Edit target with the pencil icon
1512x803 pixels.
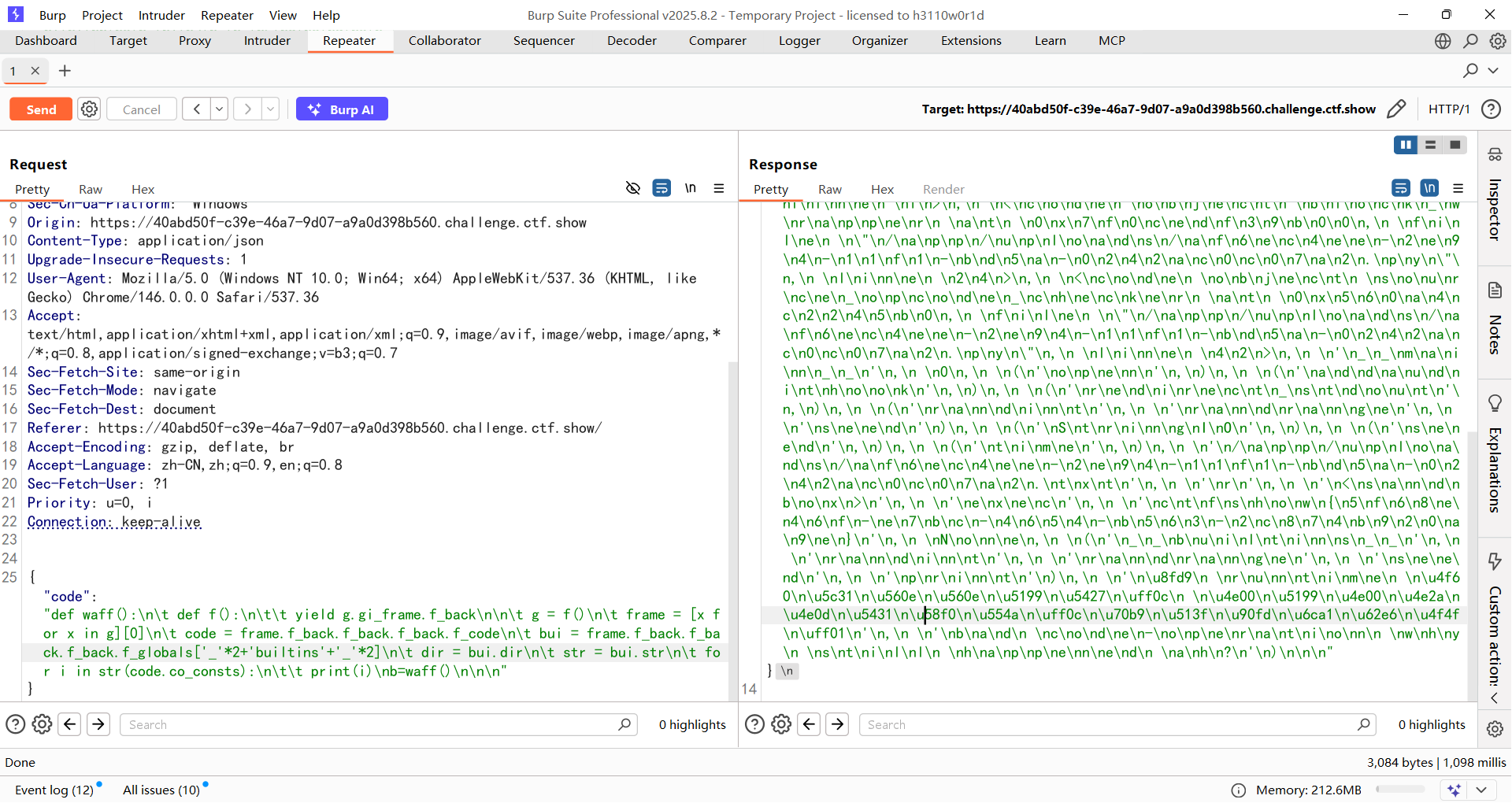tap(1396, 109)
